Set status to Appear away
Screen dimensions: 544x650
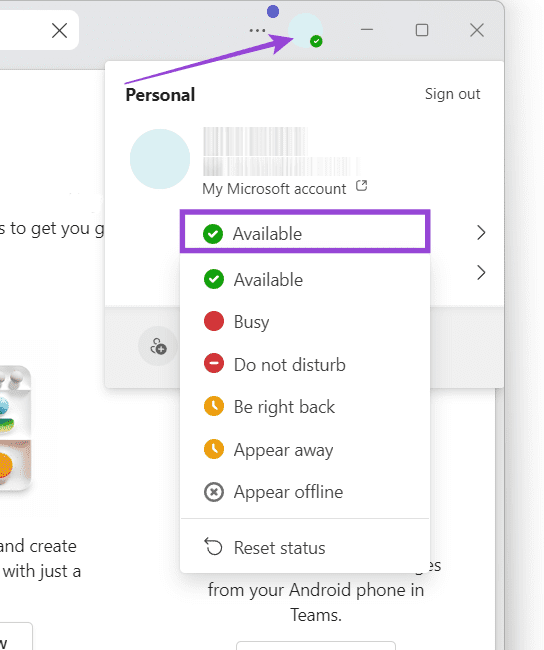(305, 449)
